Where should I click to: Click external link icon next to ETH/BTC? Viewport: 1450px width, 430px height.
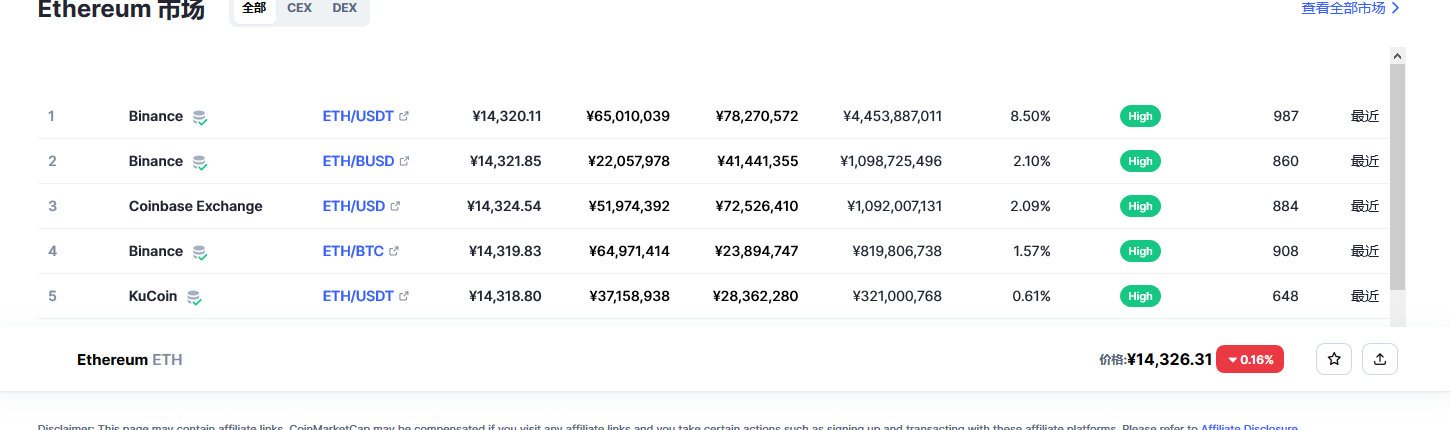tap(394, 251)
